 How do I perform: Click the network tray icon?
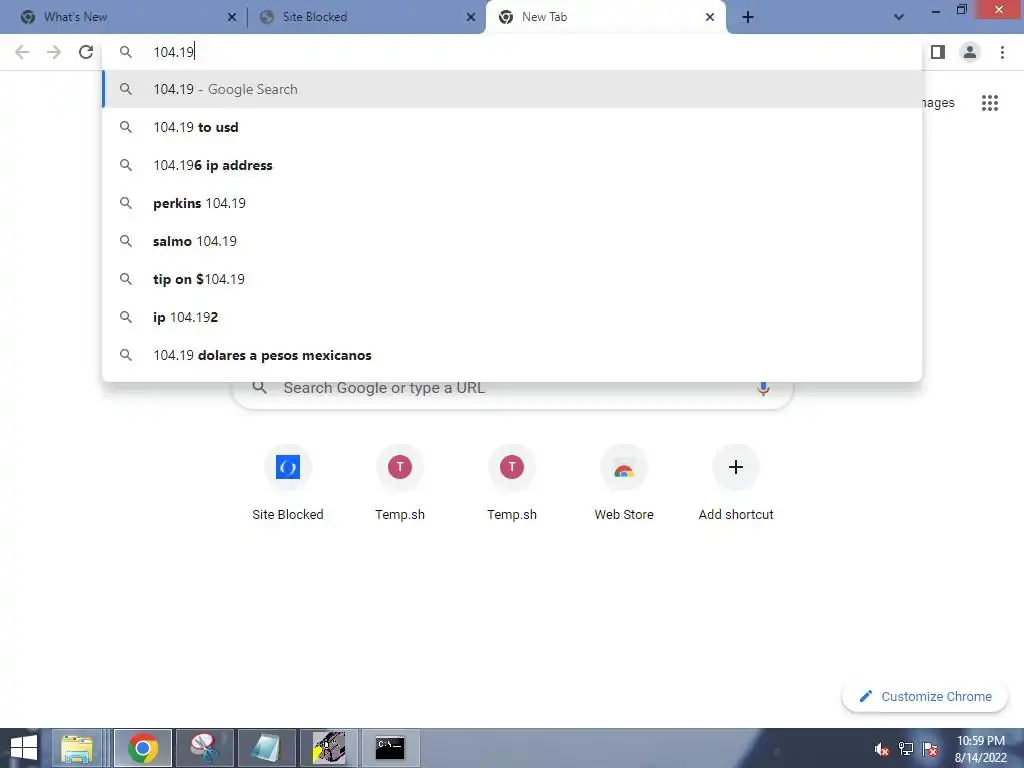(906, 749)
